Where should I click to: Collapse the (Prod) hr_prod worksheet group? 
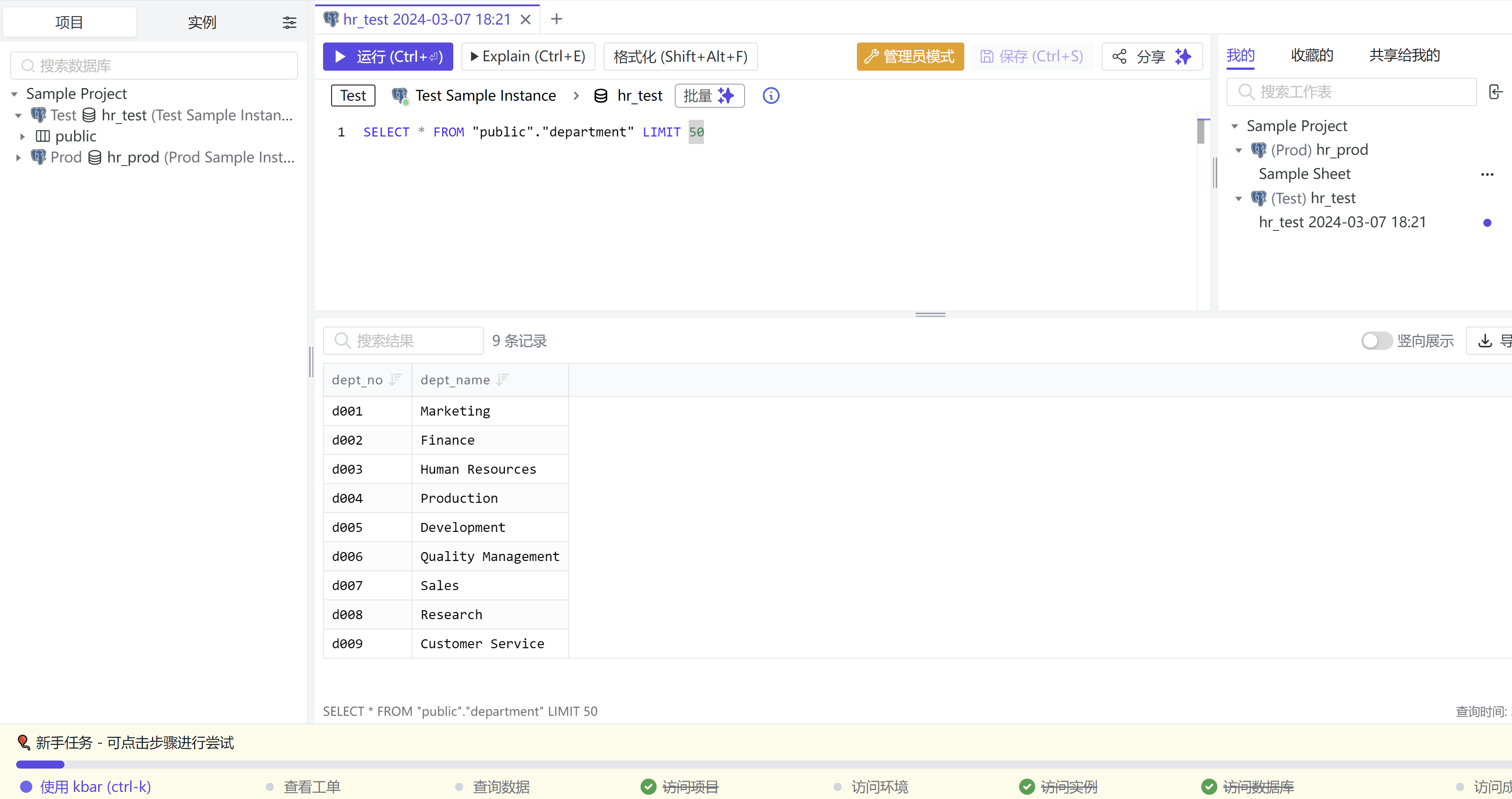(x=1239, y=150)
